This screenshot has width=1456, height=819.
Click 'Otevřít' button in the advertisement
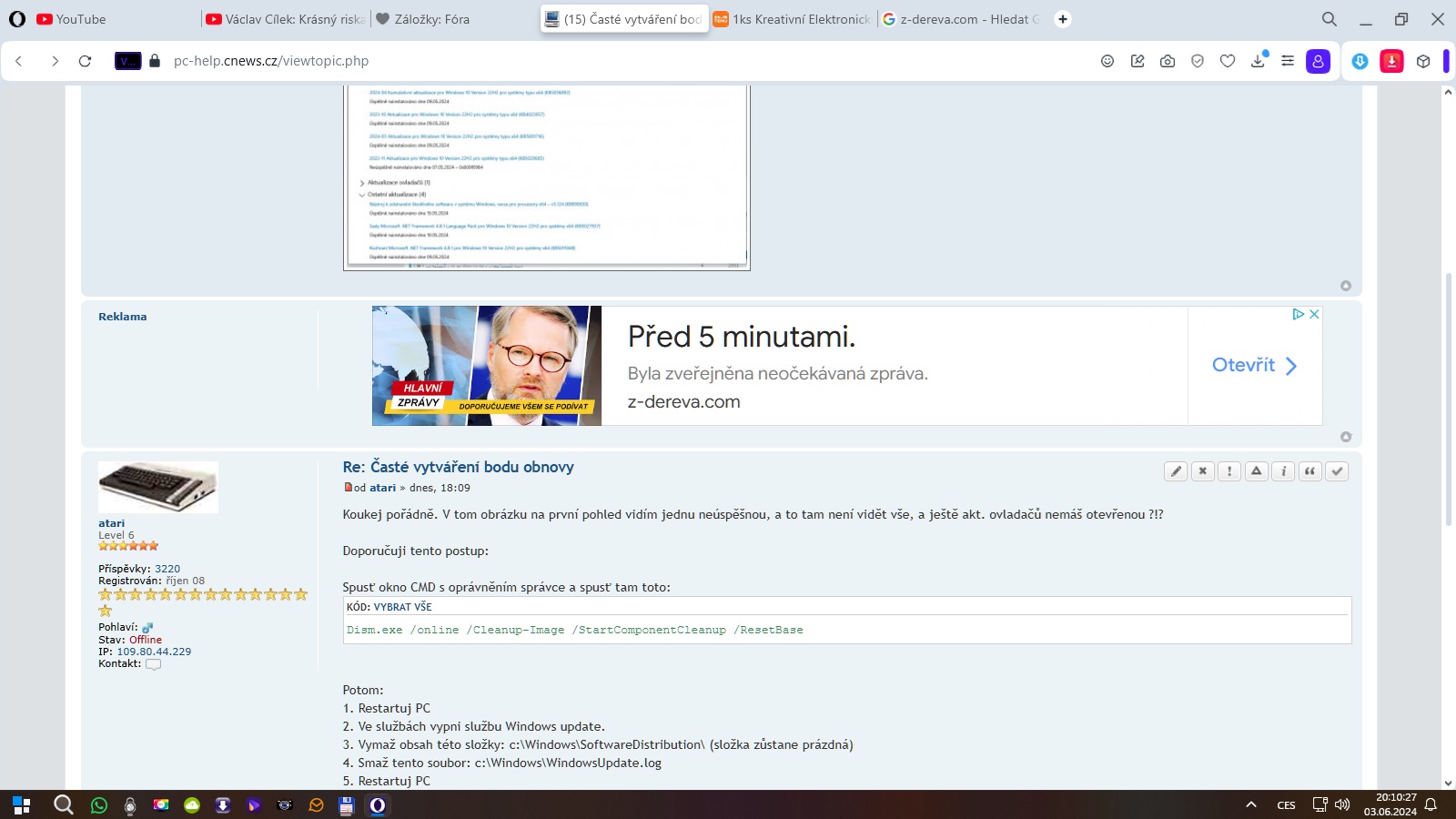click(x=1254, y=365)
